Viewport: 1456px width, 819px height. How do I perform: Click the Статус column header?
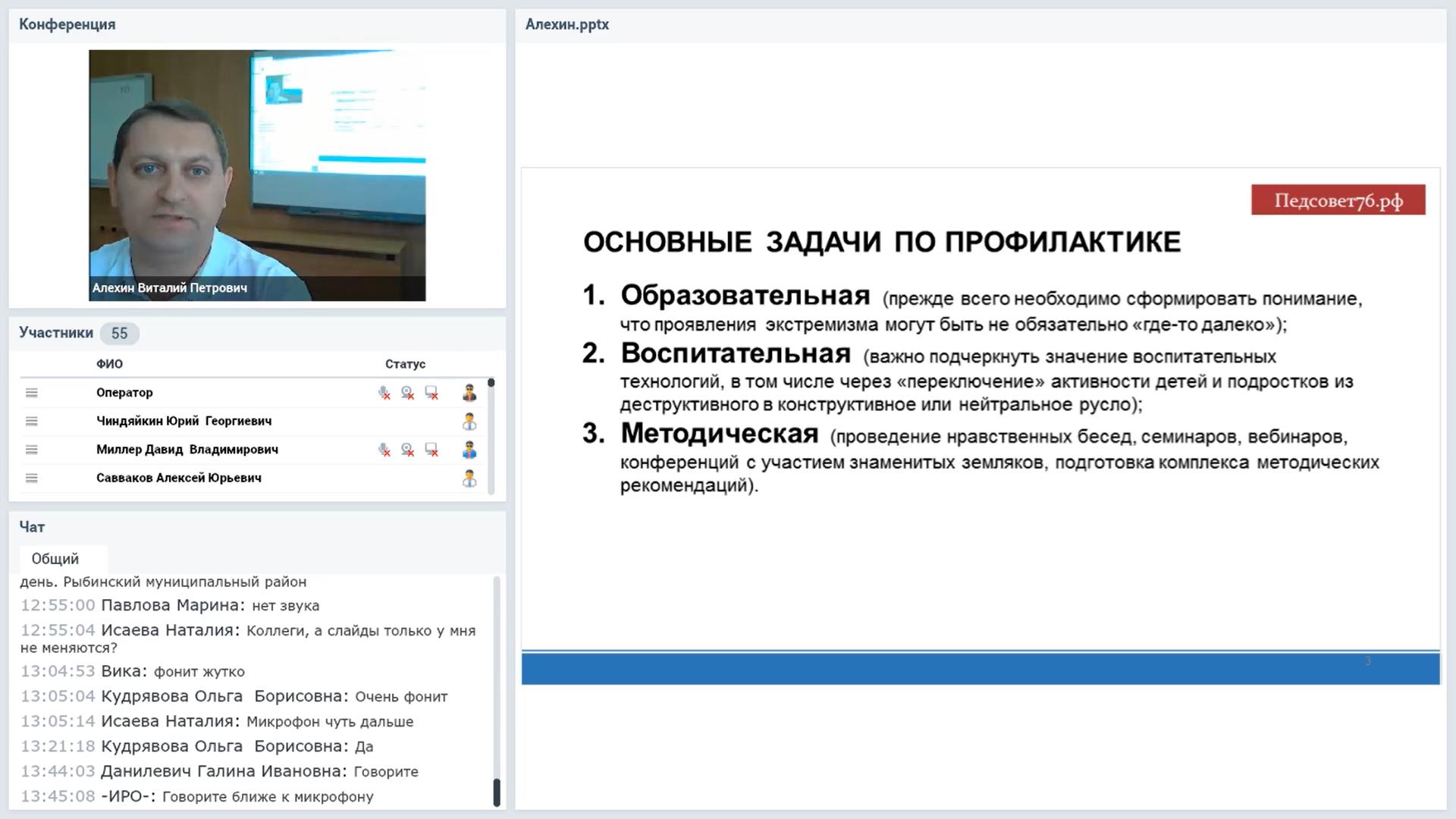[x=405, y=364]
